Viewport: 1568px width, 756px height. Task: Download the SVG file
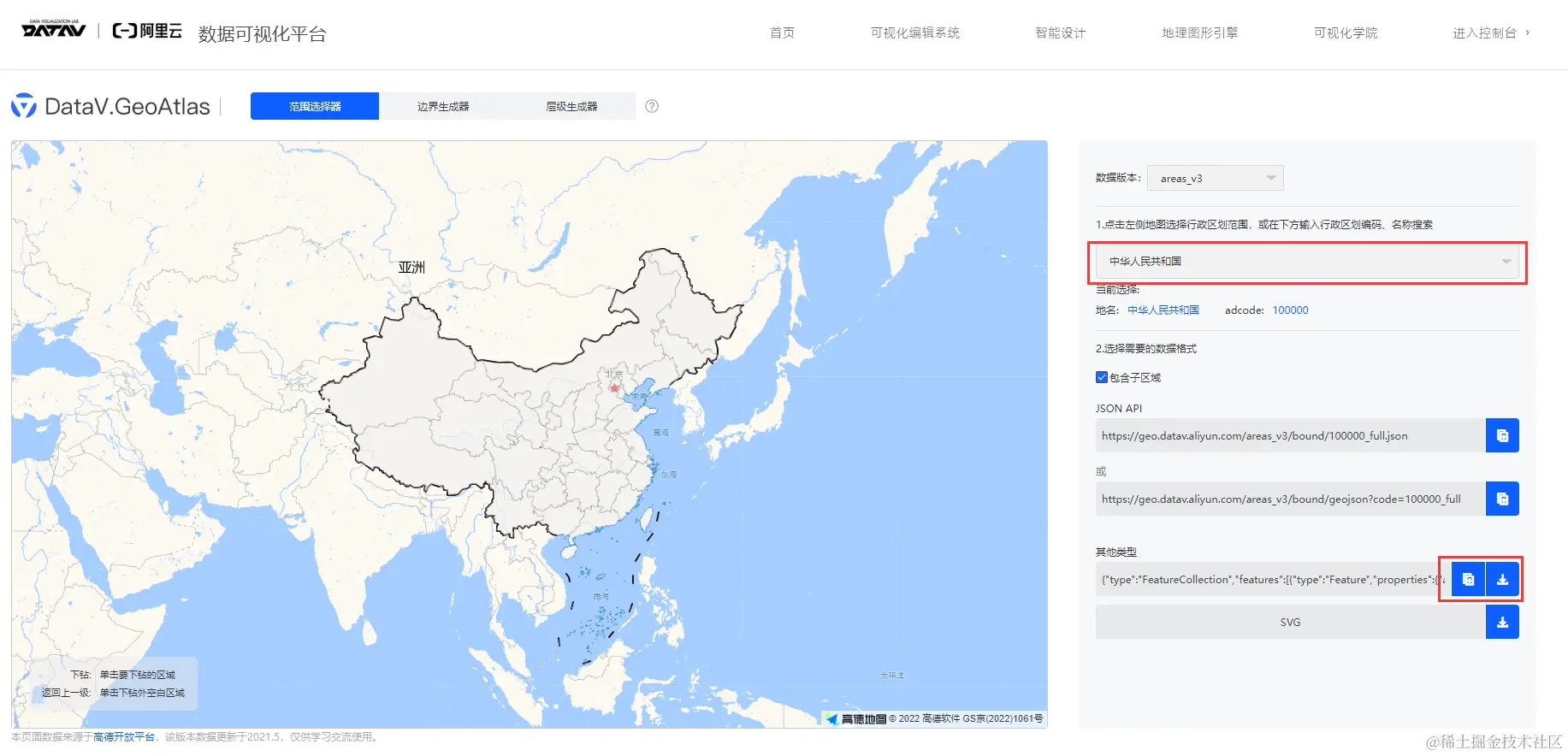click(1502, 622)
